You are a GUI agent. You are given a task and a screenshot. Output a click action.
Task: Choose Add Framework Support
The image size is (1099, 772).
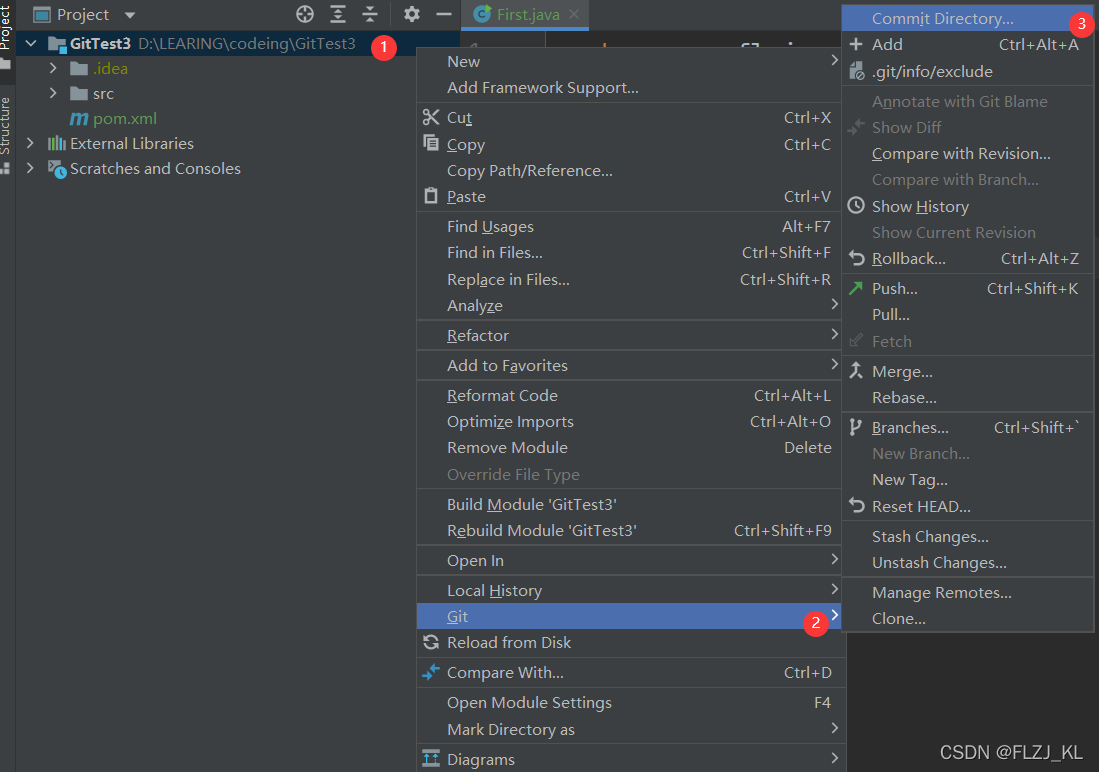pyautogui.click(x=542, y=88)
